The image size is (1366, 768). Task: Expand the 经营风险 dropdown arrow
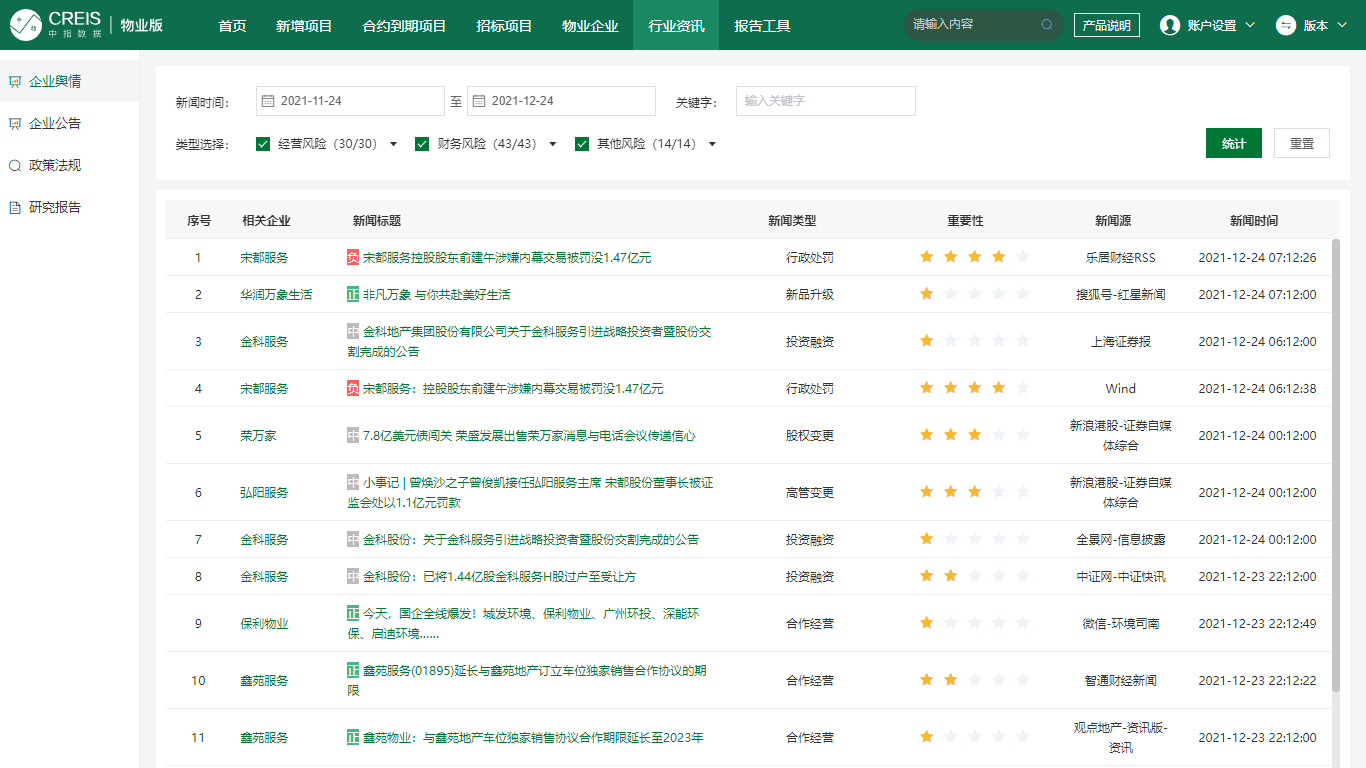coord(393,144)
